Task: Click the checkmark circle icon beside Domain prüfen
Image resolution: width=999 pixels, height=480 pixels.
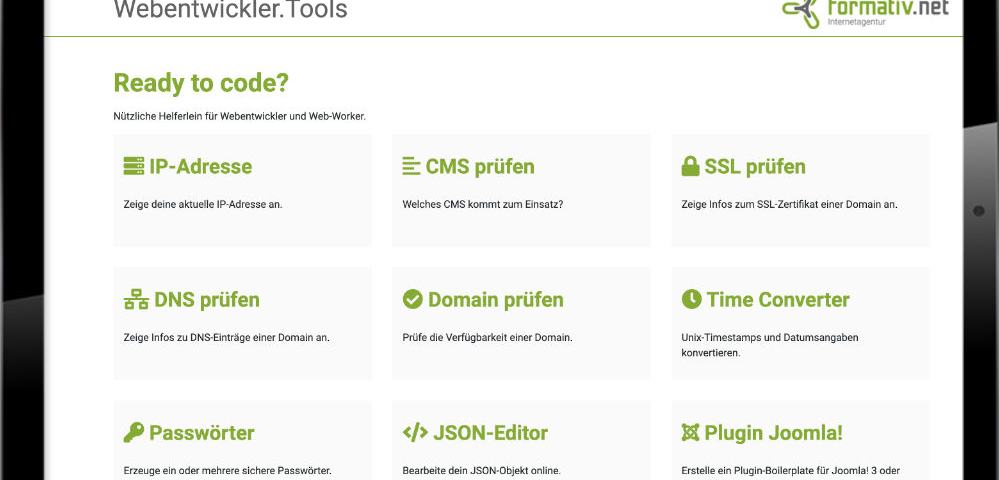Action: point(412,300)
